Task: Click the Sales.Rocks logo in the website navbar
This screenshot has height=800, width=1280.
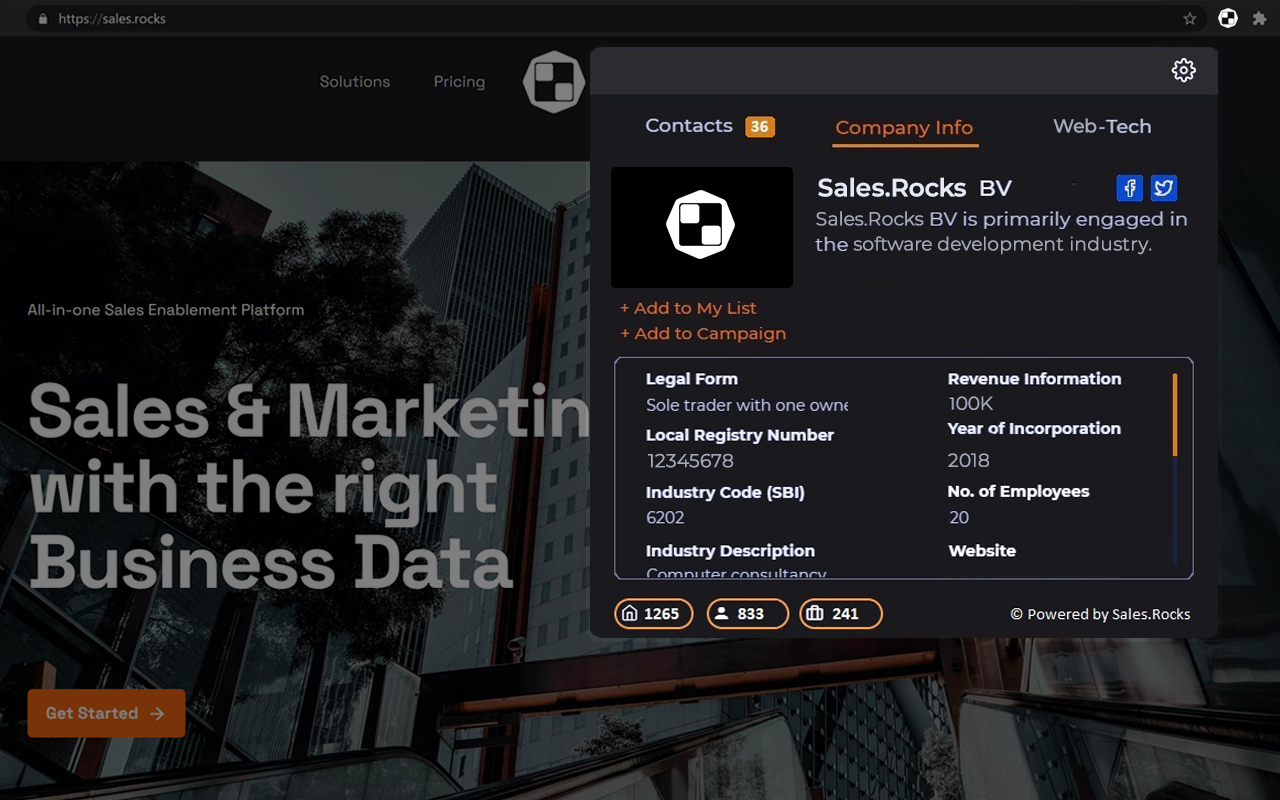Action: tap(553, 81)
